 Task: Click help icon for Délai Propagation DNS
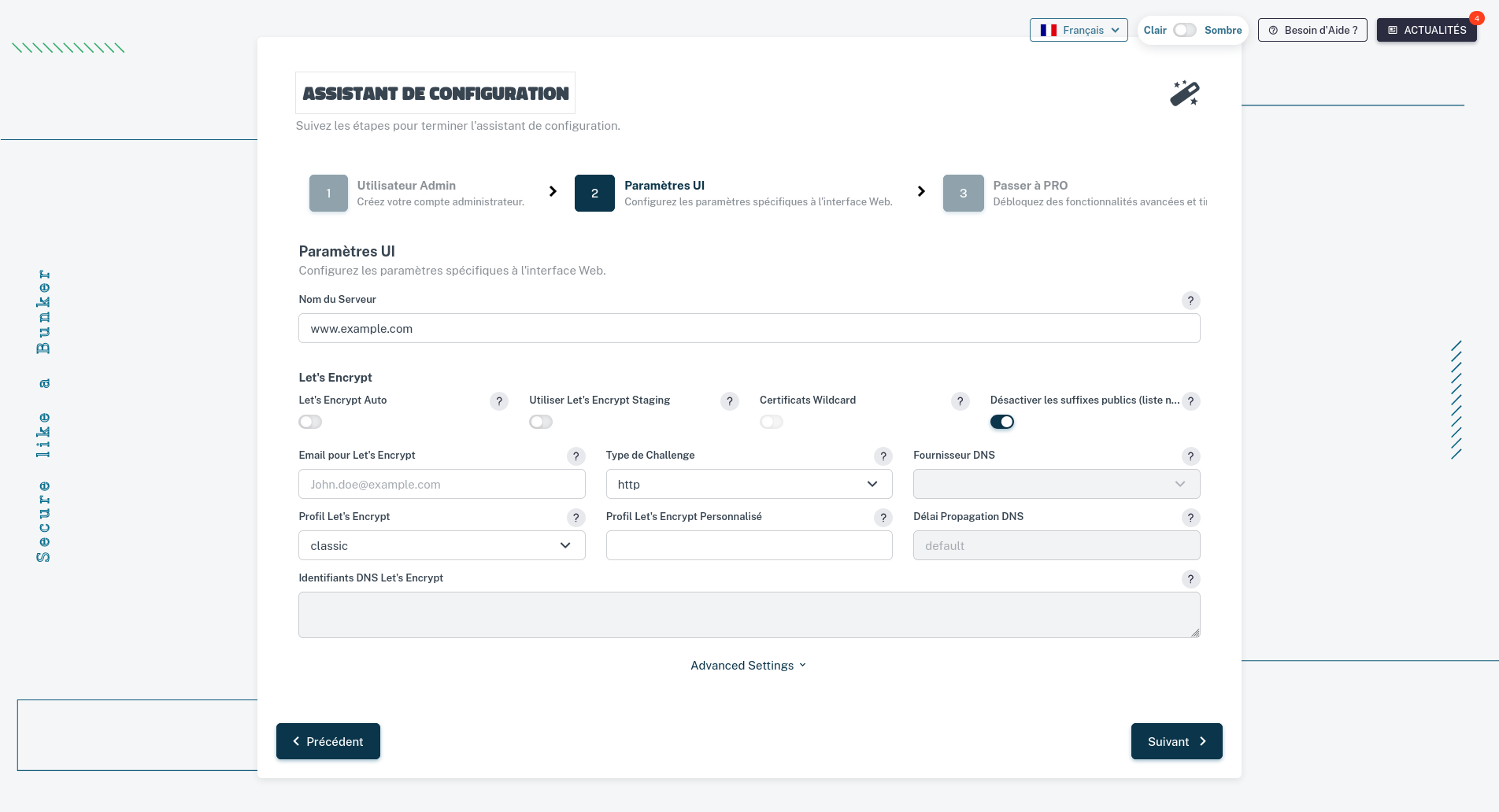tap(1190, 518)
